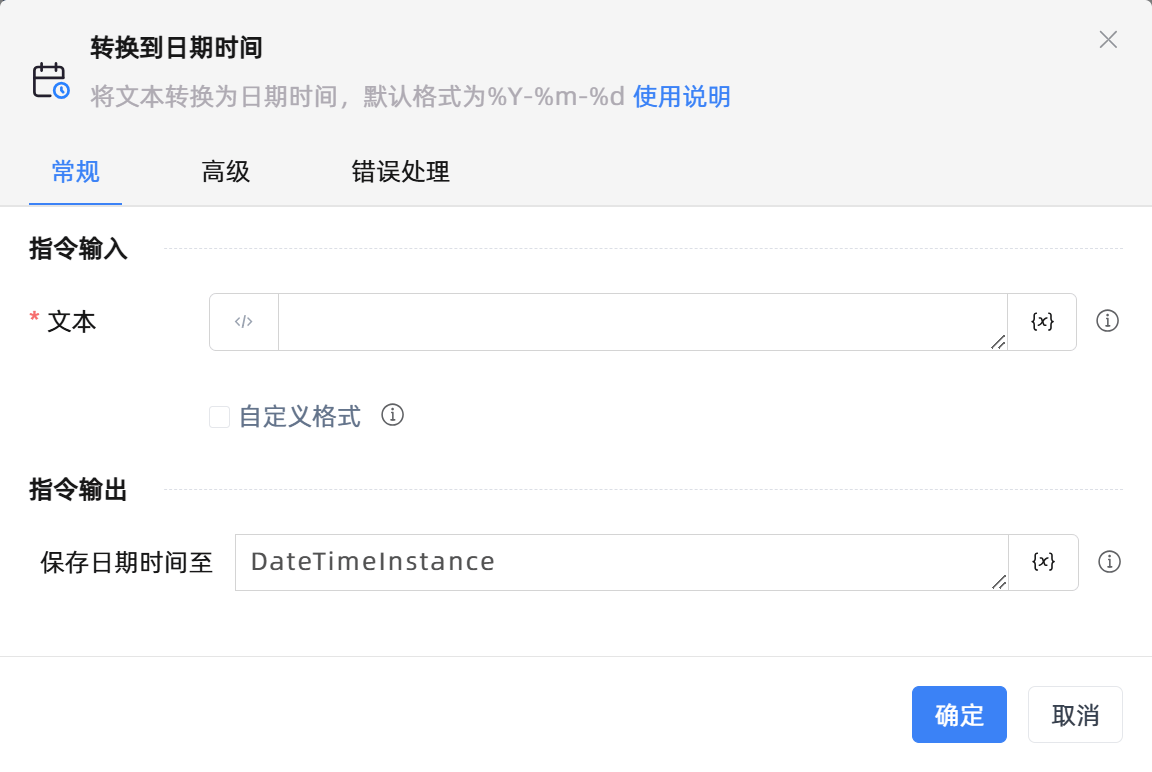Image resolution: width=1152 pixels, height=772 pixels.
Task: Open the 使用说明 help link
Action: click(681, 97)
